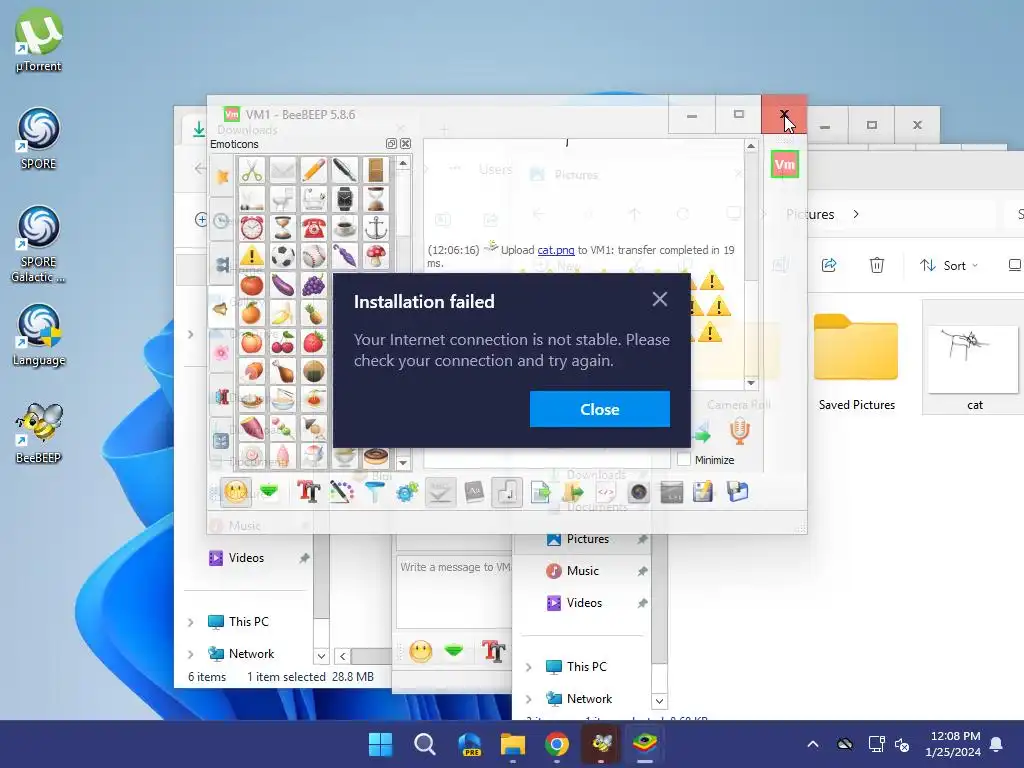Insert the baseball emoticon

[x=313, y=256]
